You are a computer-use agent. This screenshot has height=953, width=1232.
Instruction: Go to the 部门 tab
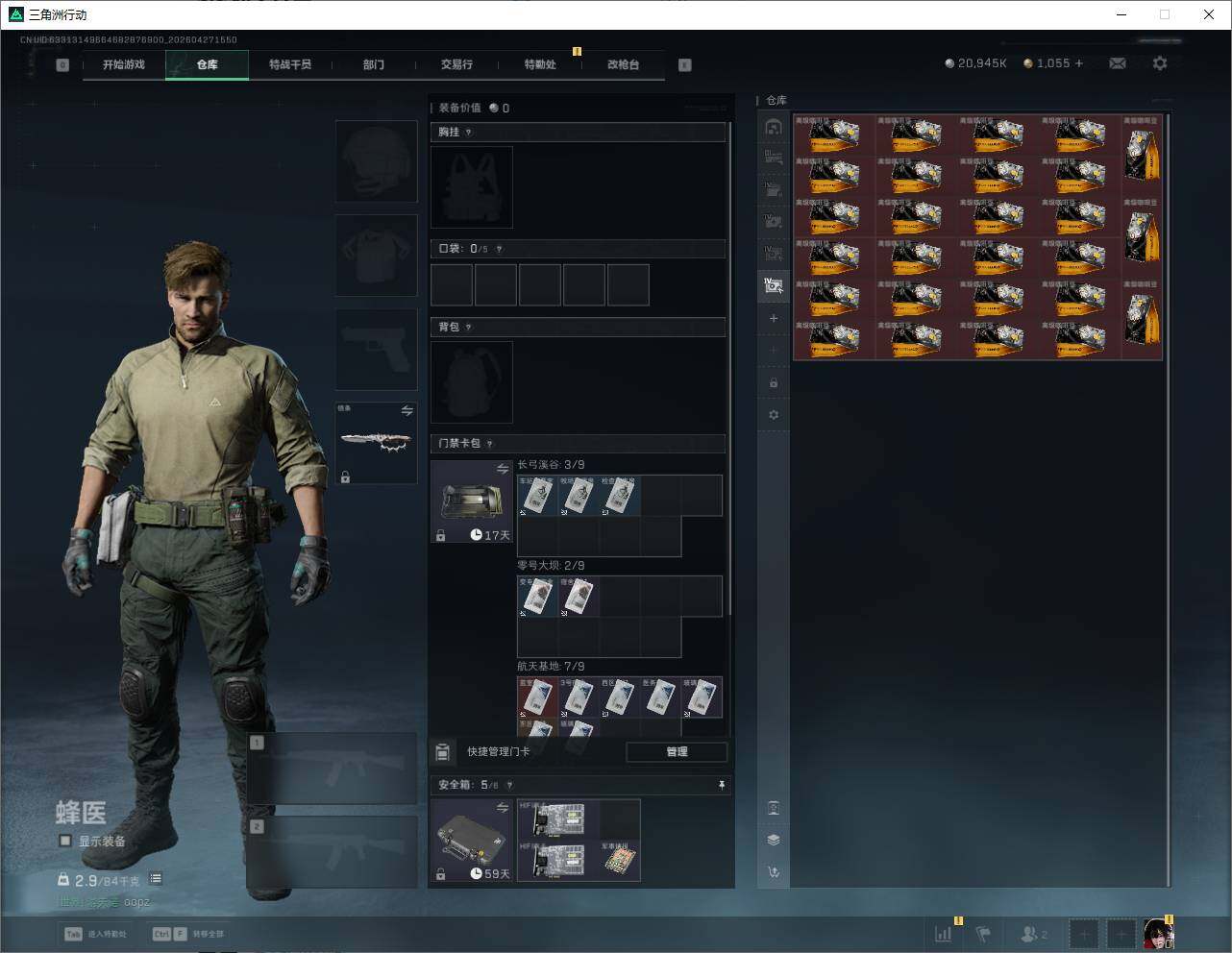click(x=374, y=64)
